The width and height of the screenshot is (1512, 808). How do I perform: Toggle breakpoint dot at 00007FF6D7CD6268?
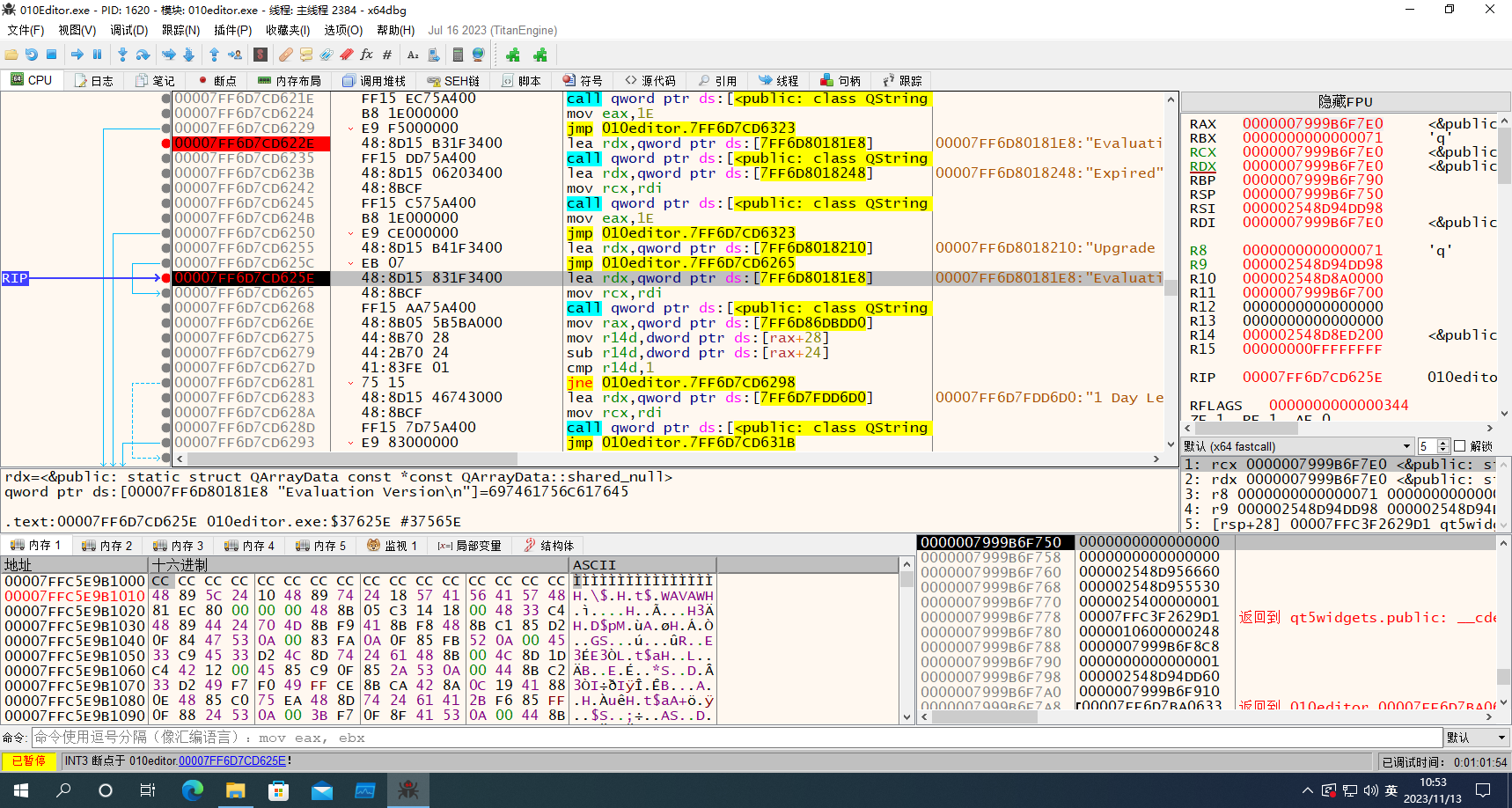[x=166, y=308]
